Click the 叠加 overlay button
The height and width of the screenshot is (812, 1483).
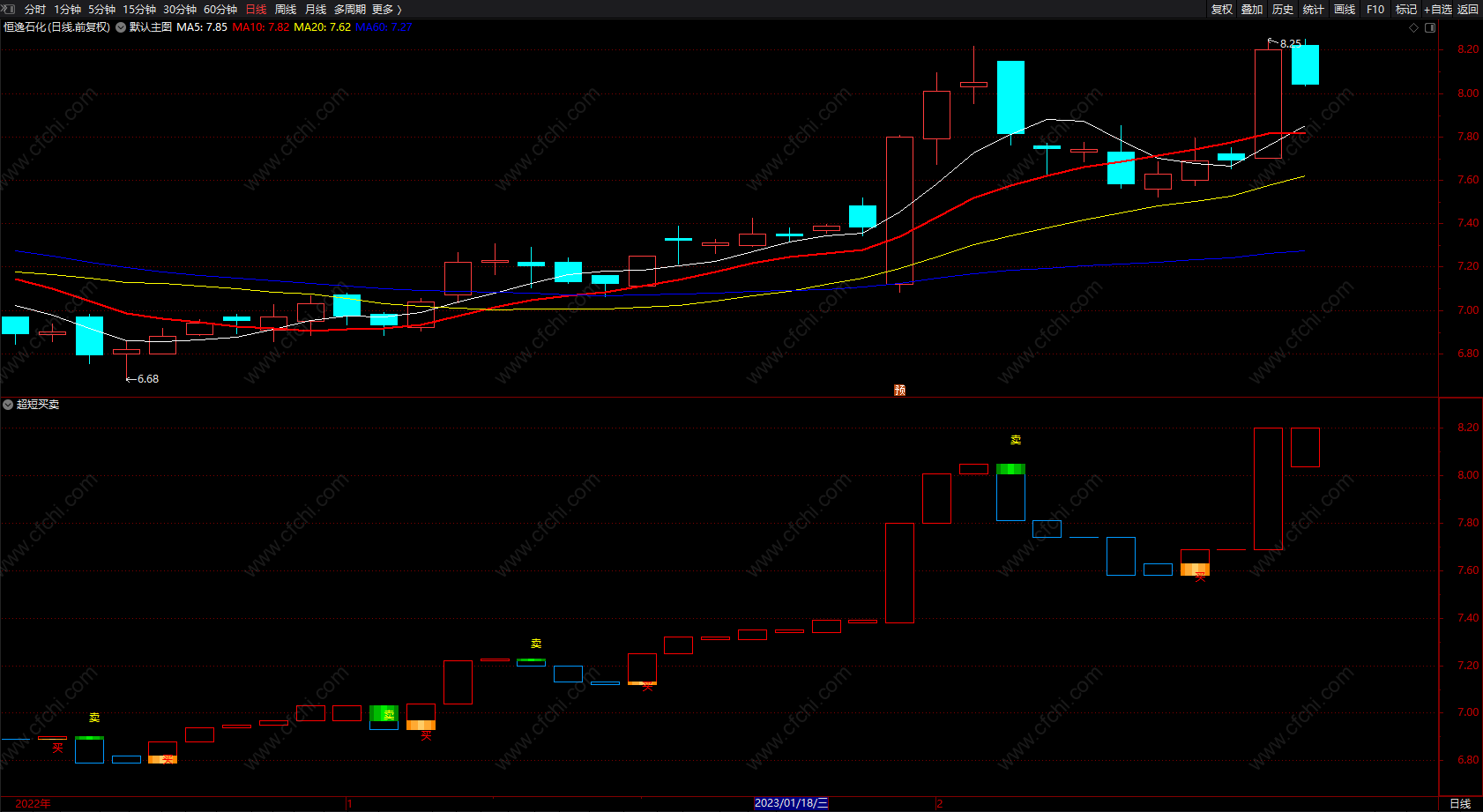click(x=1252, y=9)
